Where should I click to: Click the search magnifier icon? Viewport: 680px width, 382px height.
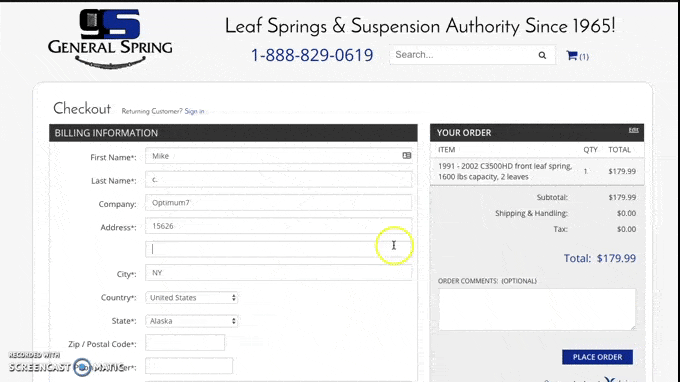pos(542,55)
